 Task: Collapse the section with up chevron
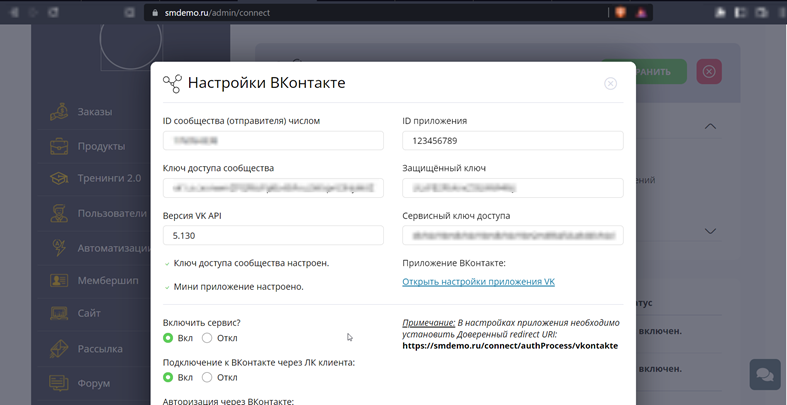click(710, 126)
